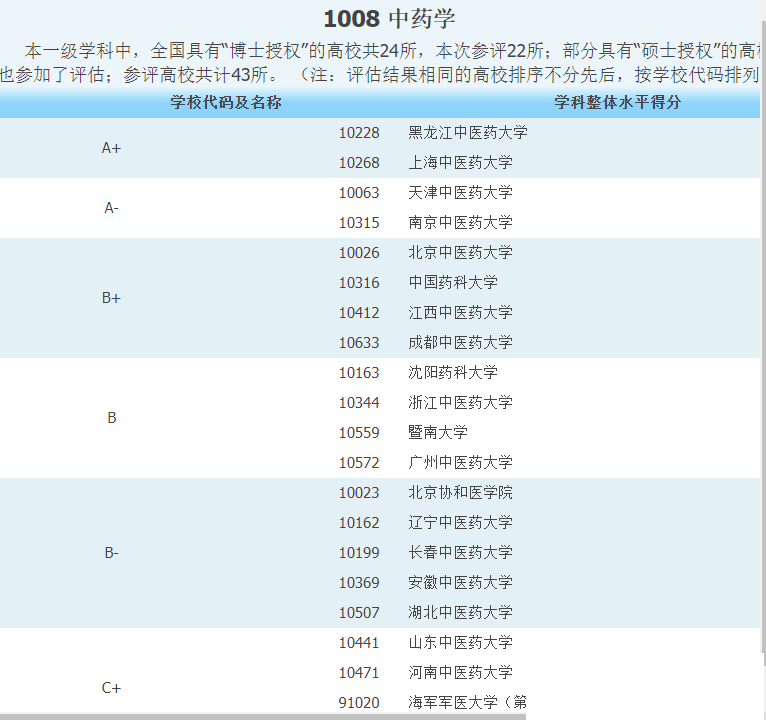Select 天津中医药大学 row text
Screen dimensions: 766x720
pyautogui.click(x=460, y=193)
